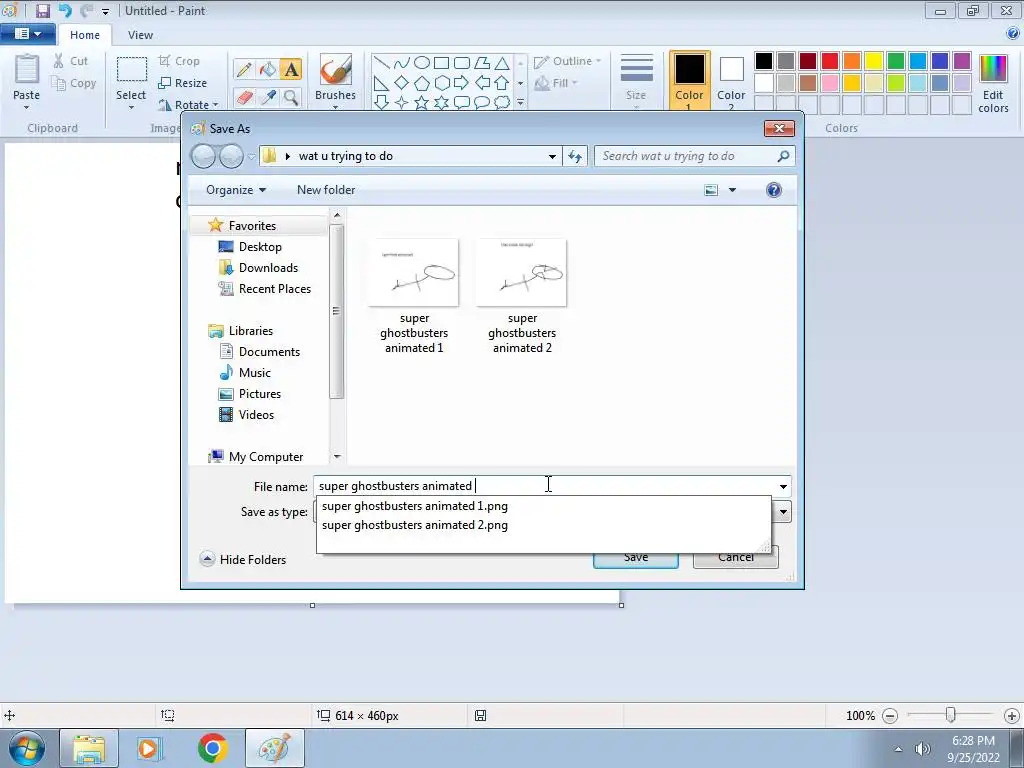Image resolution: width=1024 pixels, height=768 pixels.
Task: Open Customize Quick Access Toolbar arrow
Action: [105, 11]
